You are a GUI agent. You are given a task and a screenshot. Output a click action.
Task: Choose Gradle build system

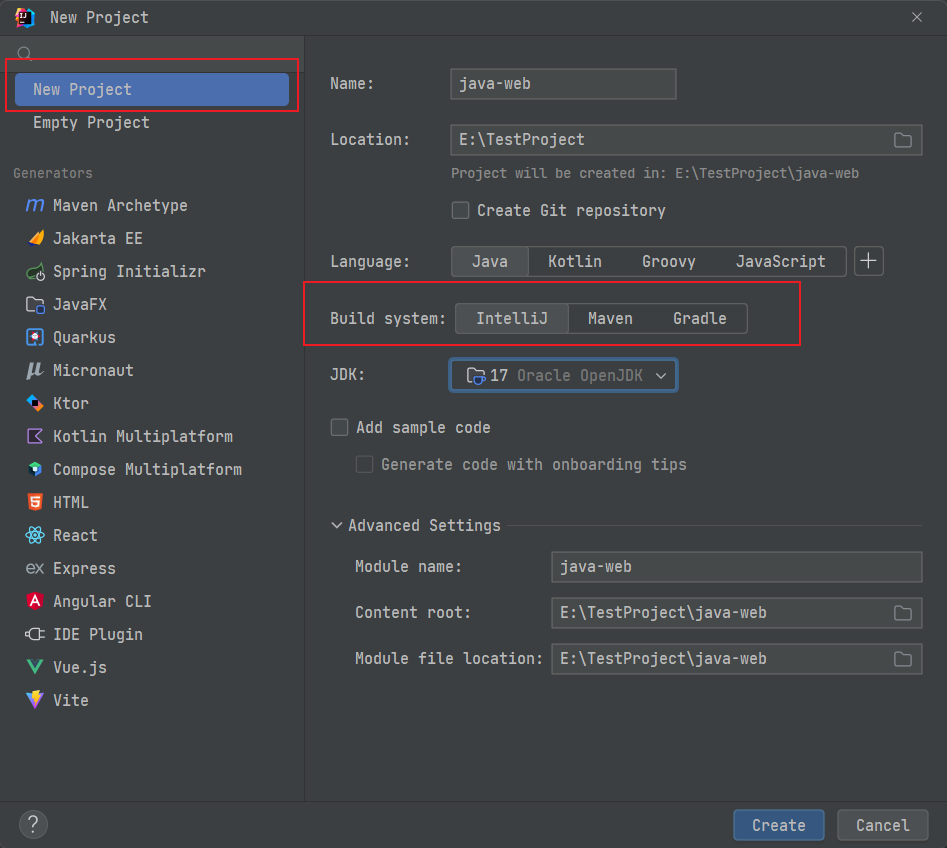pyautogui.click(x=699, y=318)
